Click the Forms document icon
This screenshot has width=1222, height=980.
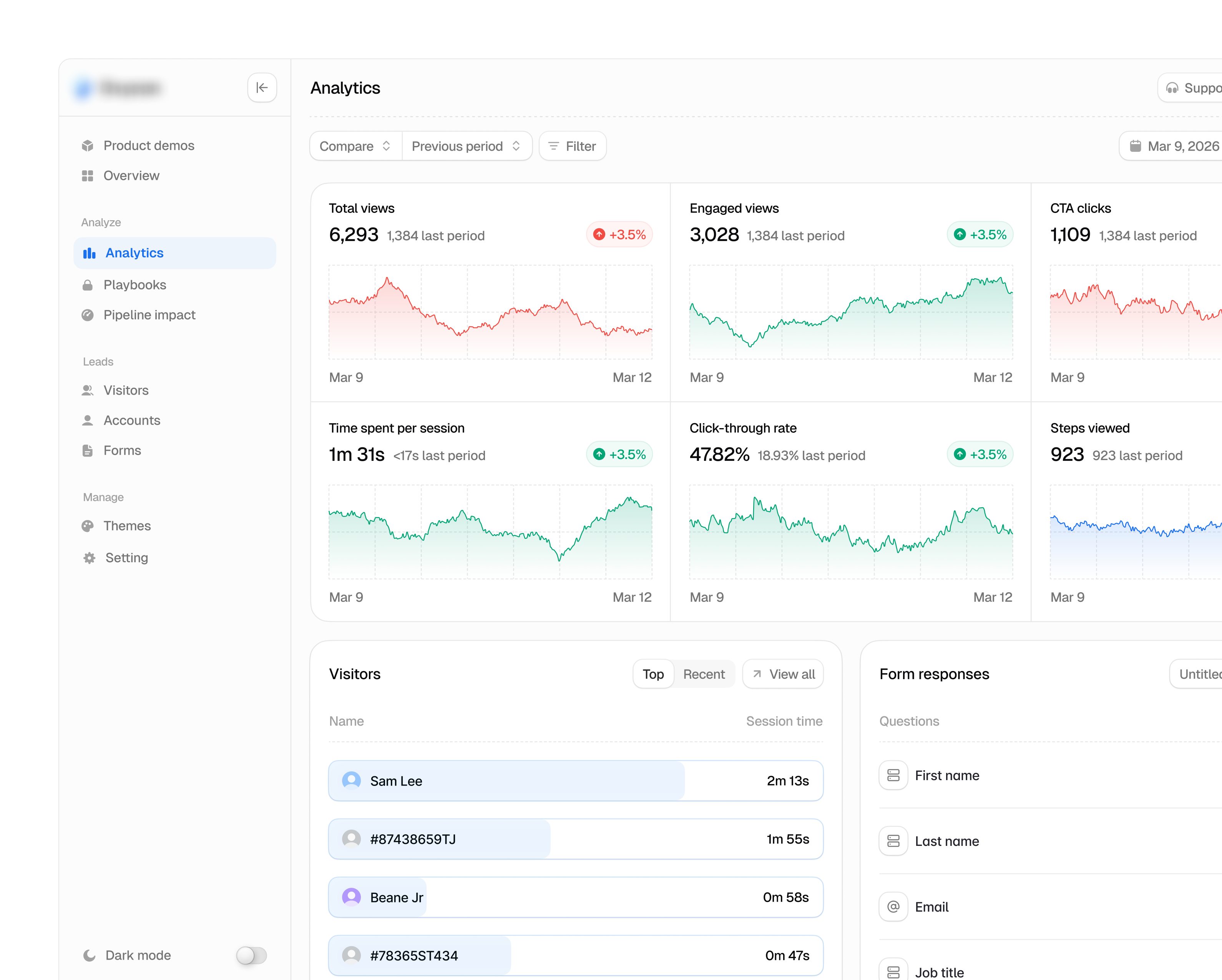[87, 450]
